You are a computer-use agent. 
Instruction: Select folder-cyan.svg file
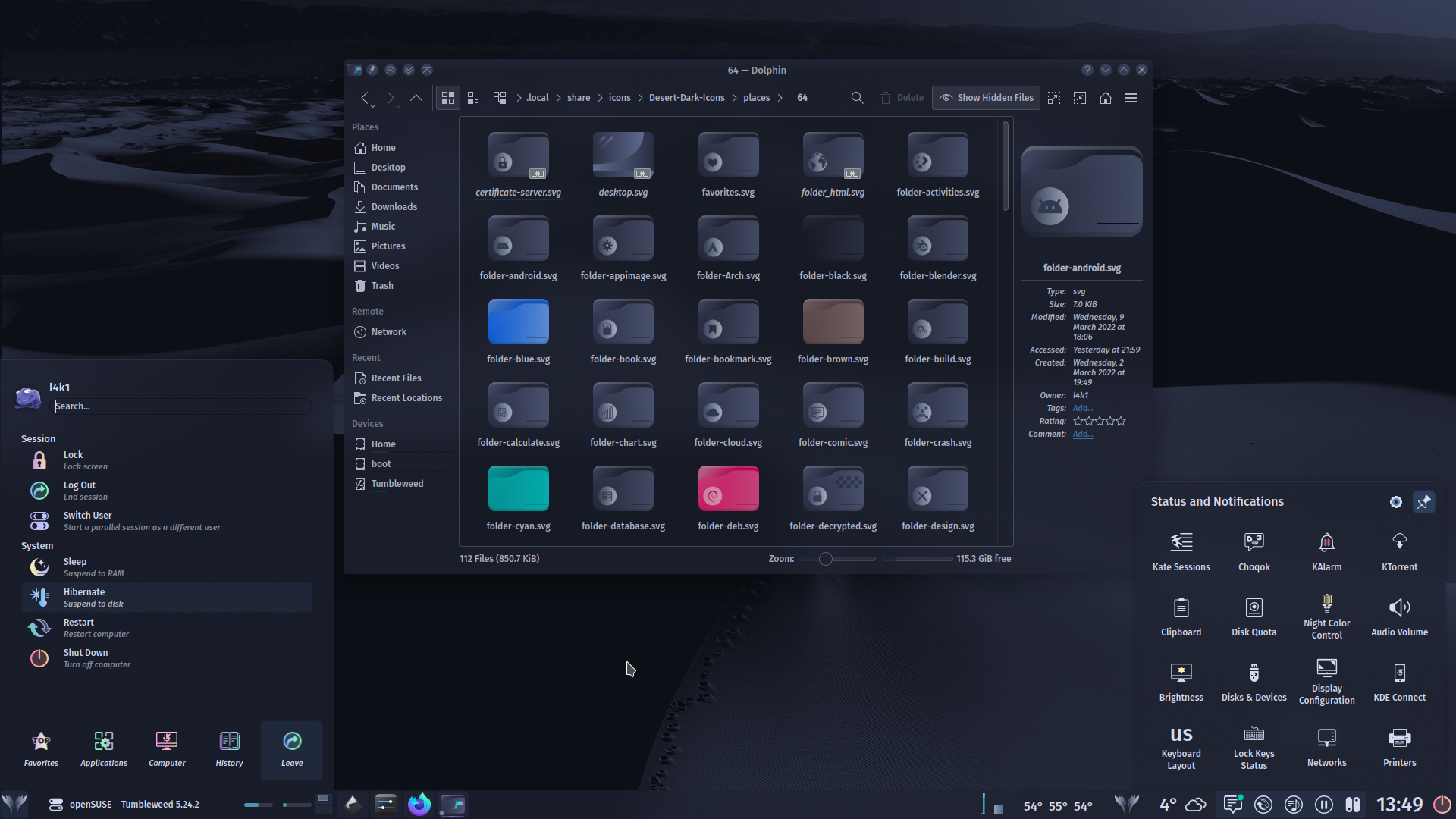pyautogui.click(x=519, y=499)
